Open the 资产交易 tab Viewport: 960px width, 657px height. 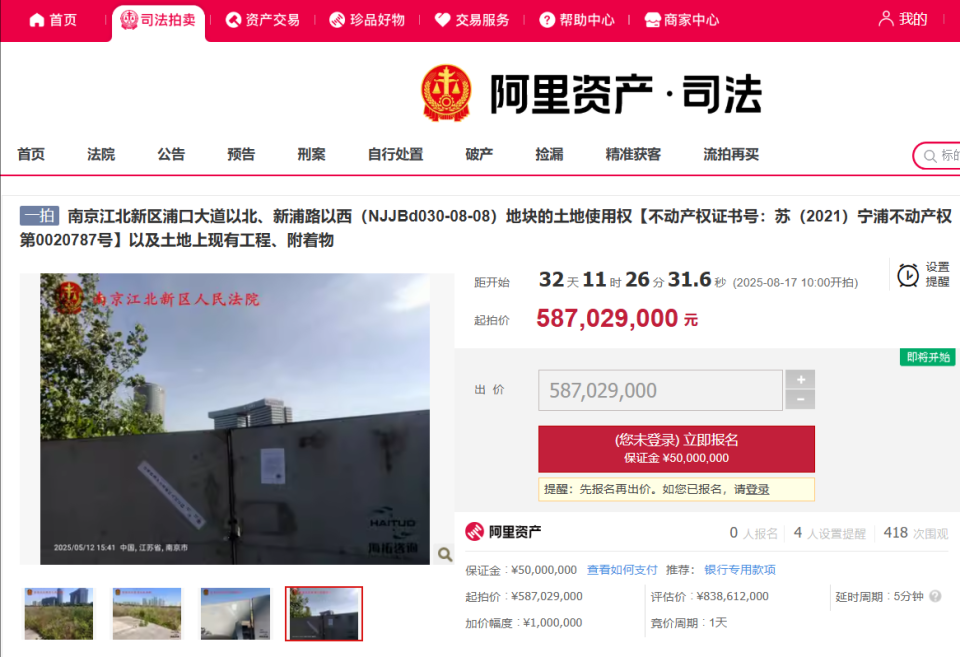[x=263, y=20]
